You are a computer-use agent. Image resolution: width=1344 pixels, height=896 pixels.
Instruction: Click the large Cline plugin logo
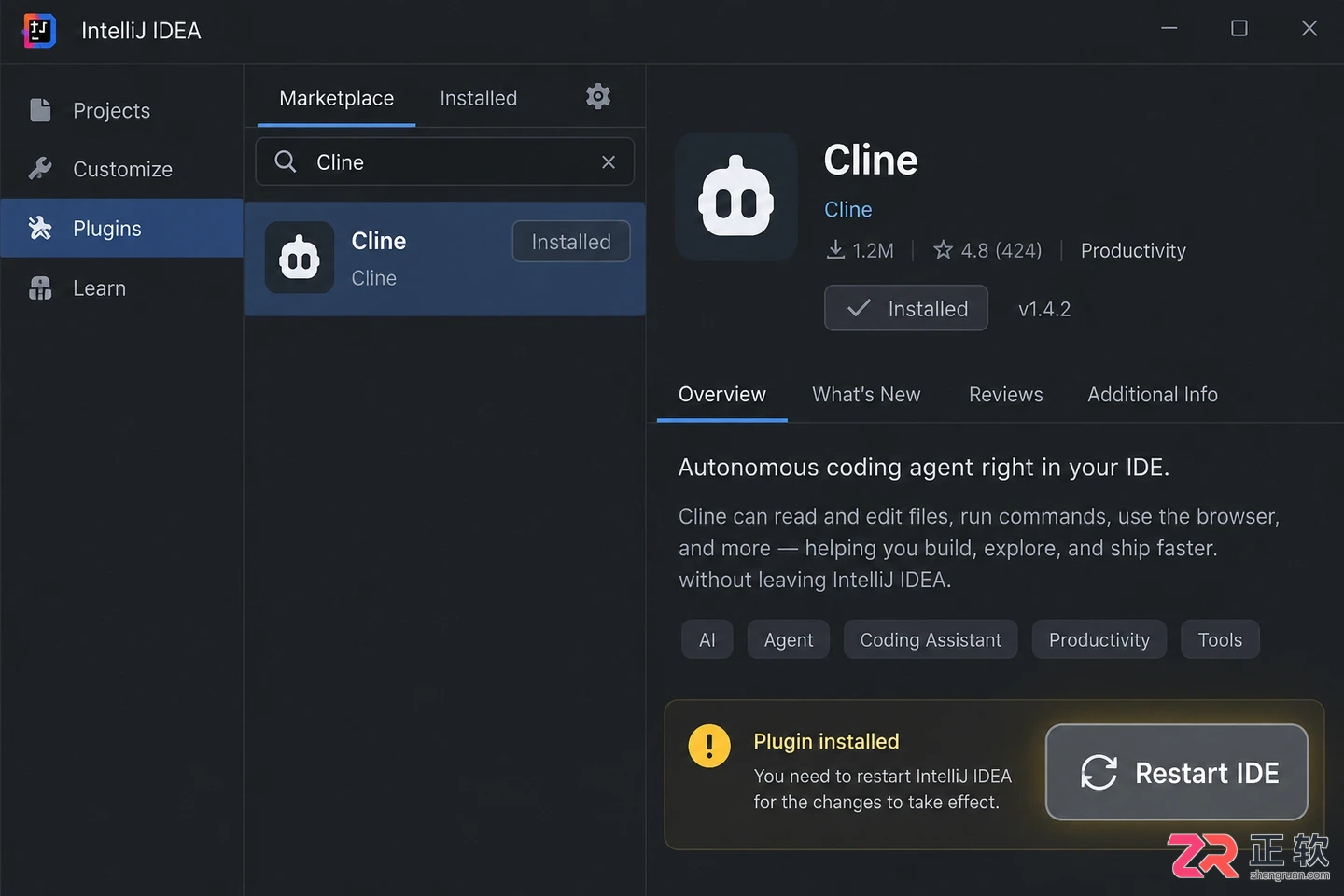pyautogui.click(x=736, y=196)
